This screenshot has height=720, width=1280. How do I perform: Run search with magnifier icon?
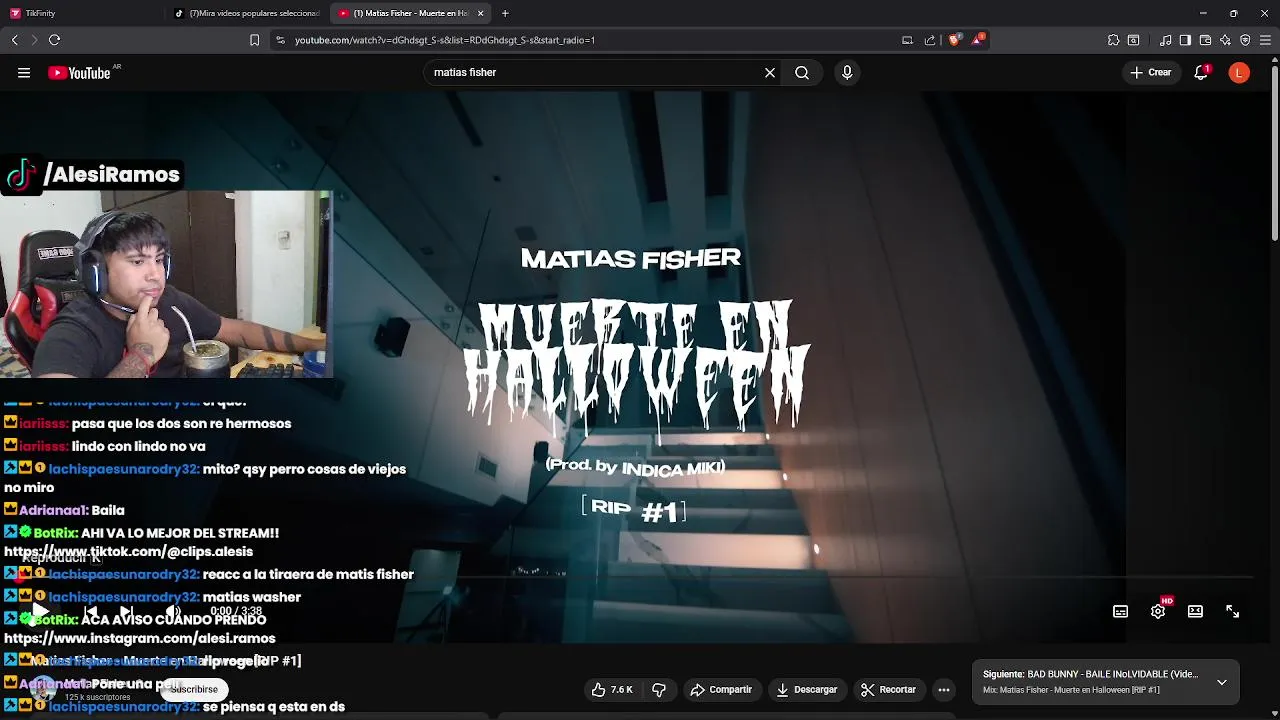click(x=802, y=73)
